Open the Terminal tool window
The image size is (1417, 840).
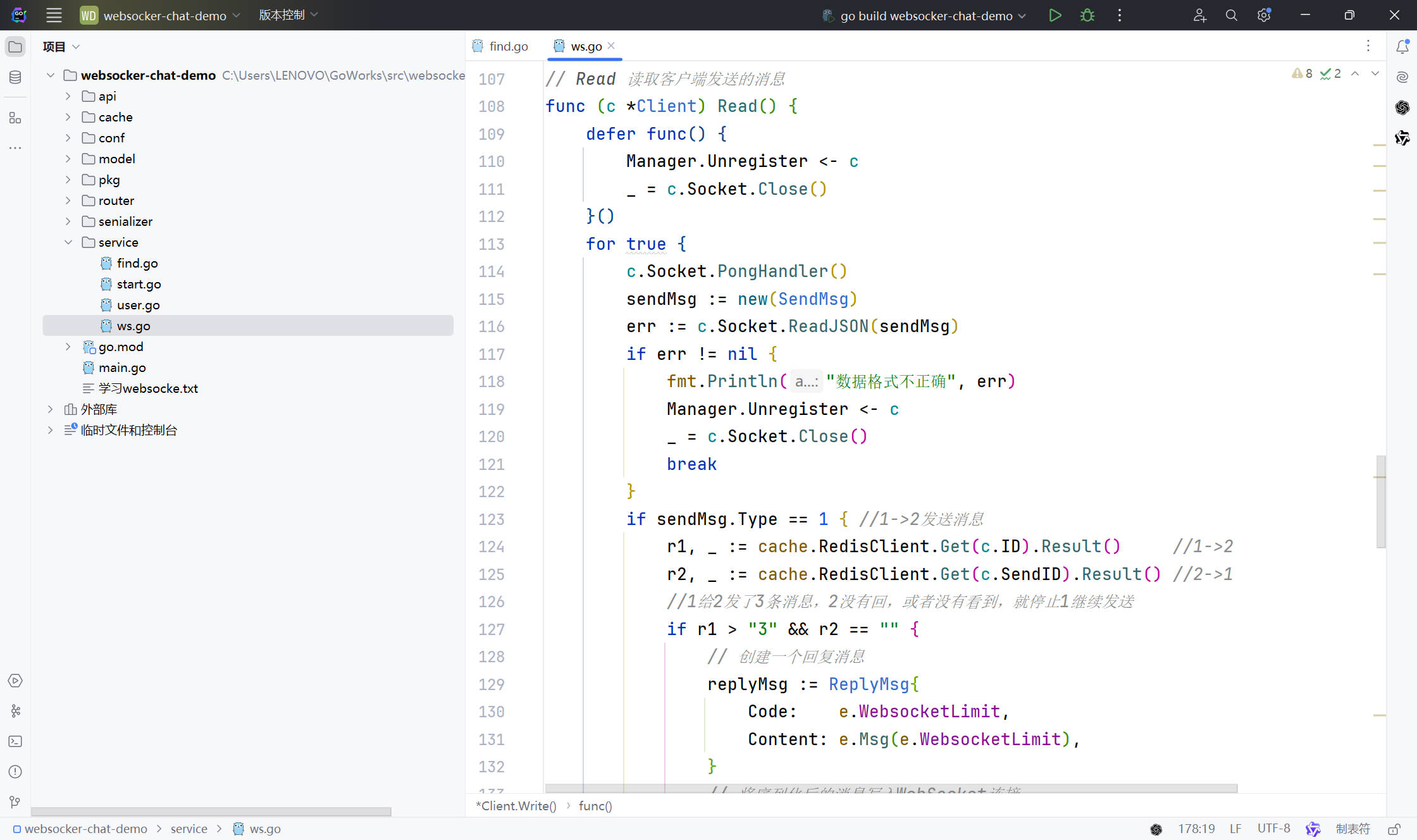click(x=15, y=741)
